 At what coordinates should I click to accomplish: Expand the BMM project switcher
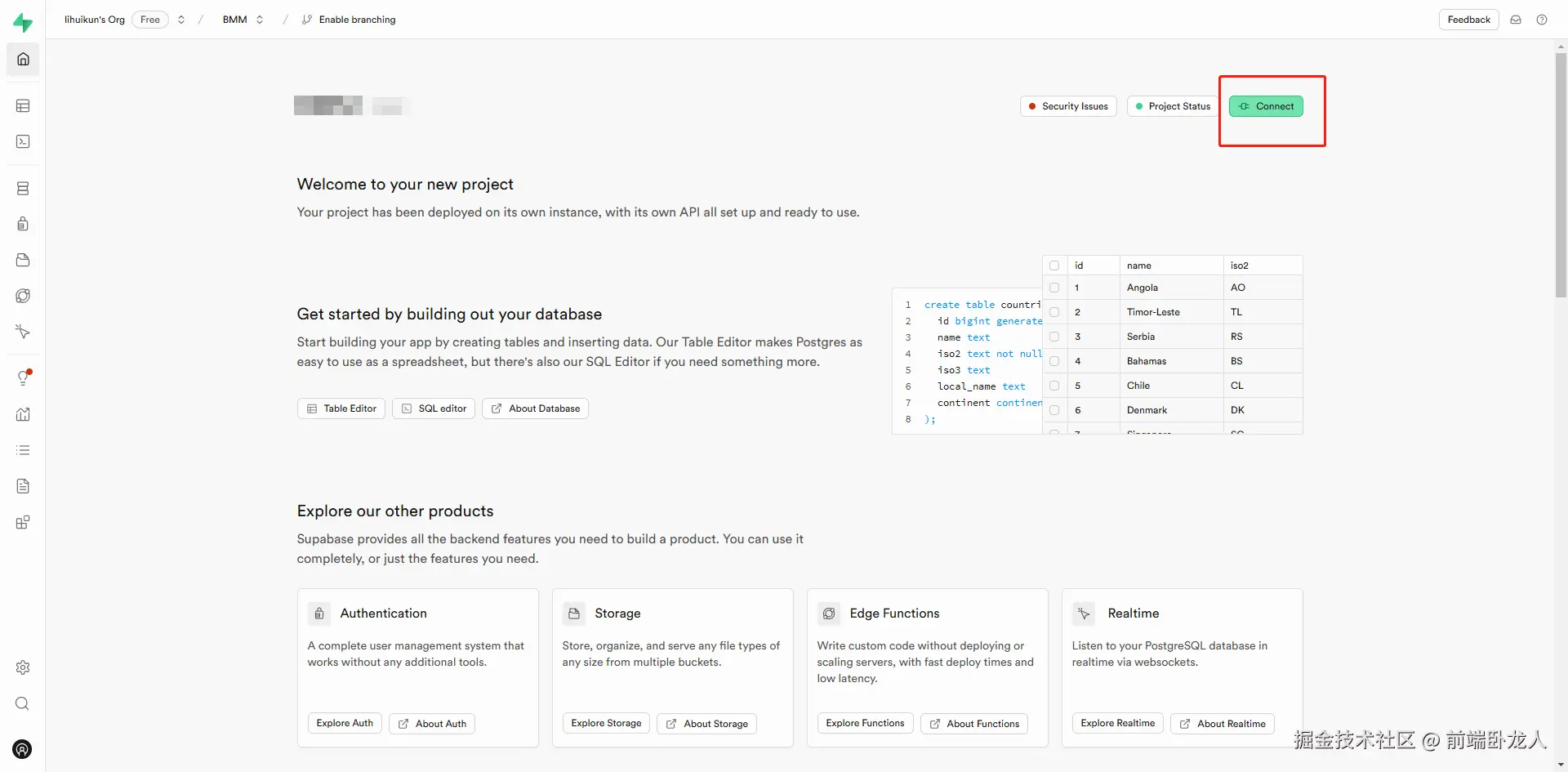(260, 20)
